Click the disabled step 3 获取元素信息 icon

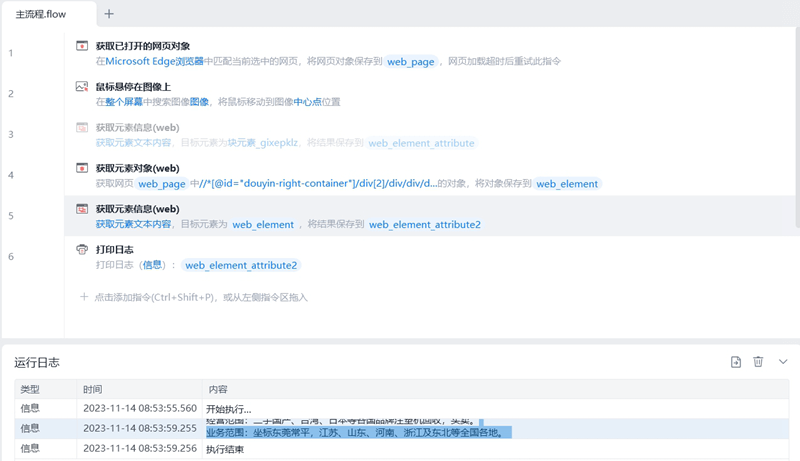pos(82,127)
